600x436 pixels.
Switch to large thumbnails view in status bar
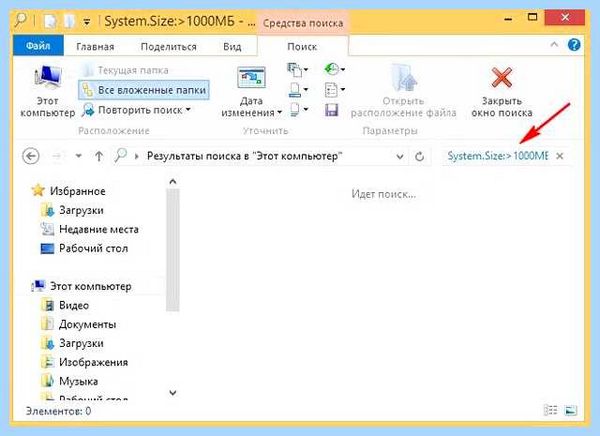[571, 410]
